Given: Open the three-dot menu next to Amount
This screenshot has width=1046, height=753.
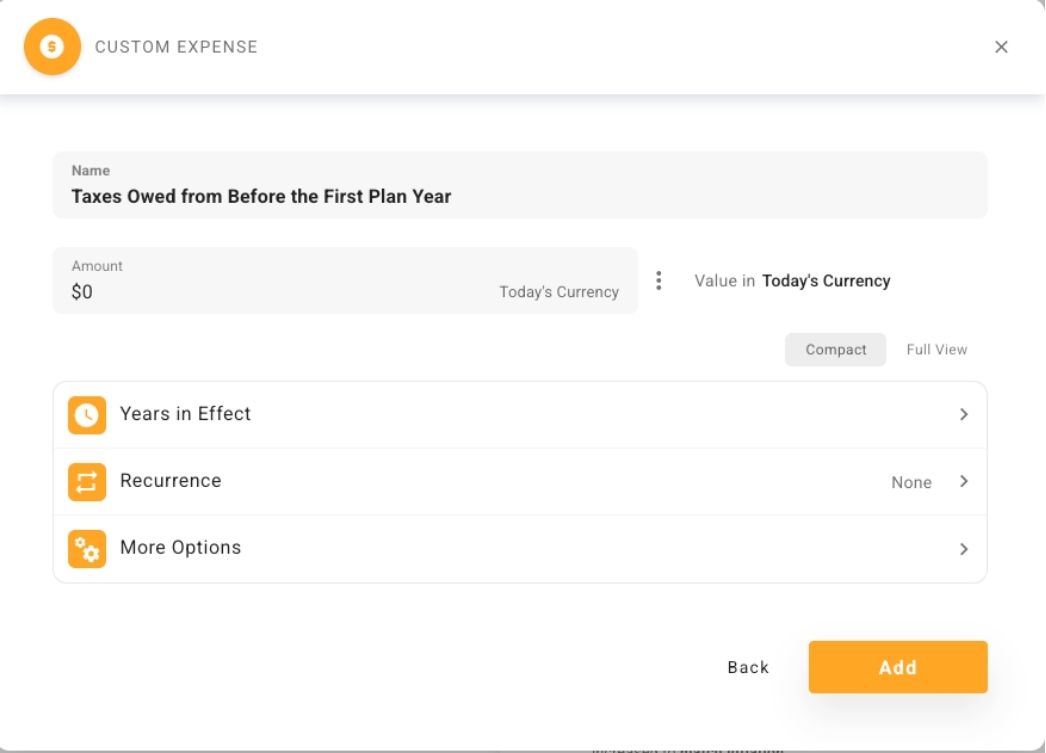Looking at the screenshot, I should (659, 281).
